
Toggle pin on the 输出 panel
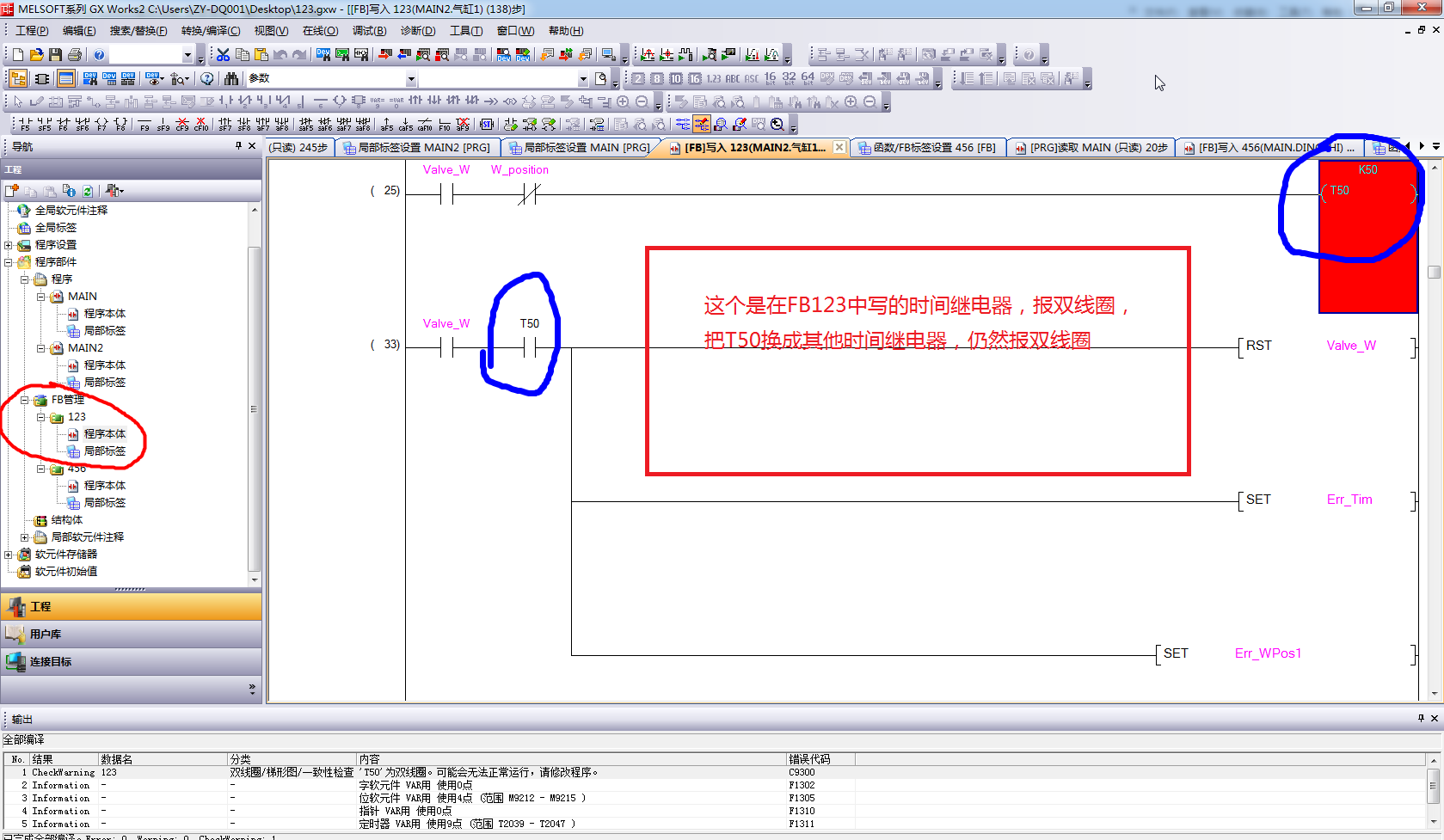pyautogui.click(x=1421, y=718)
